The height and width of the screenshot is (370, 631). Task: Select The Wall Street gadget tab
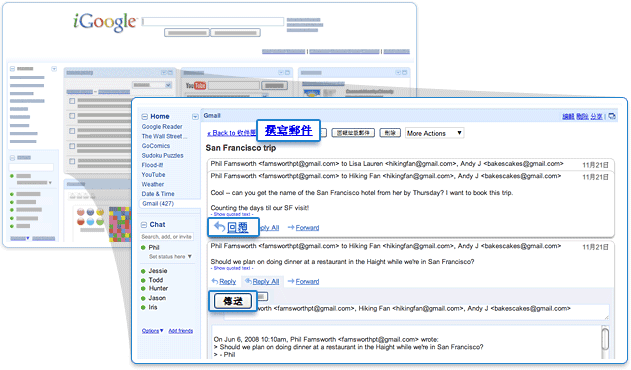[164, 136]
